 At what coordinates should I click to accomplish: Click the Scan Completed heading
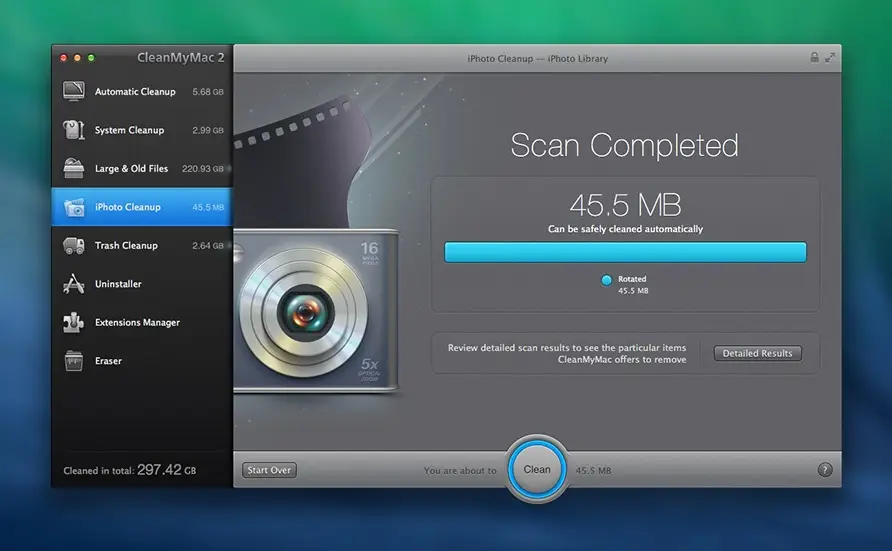[x=625, y=145]
